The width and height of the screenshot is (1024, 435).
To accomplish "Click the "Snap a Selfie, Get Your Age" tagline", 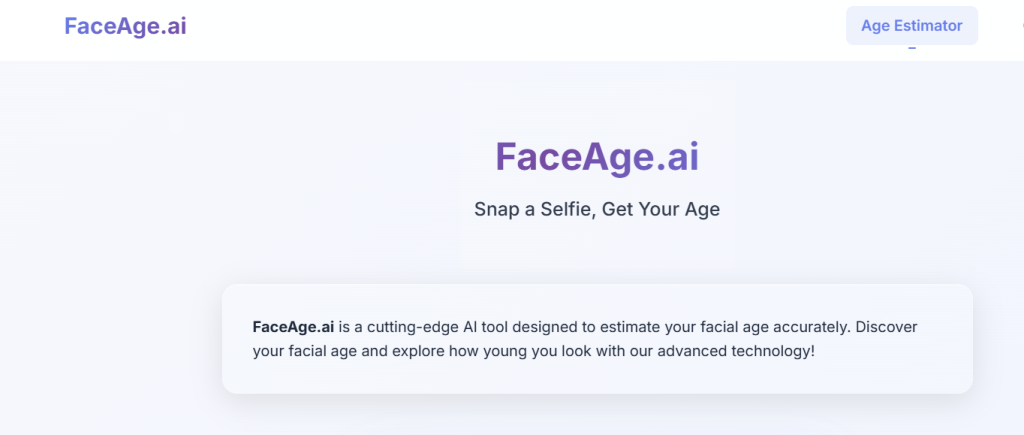I will click(597, 210).
